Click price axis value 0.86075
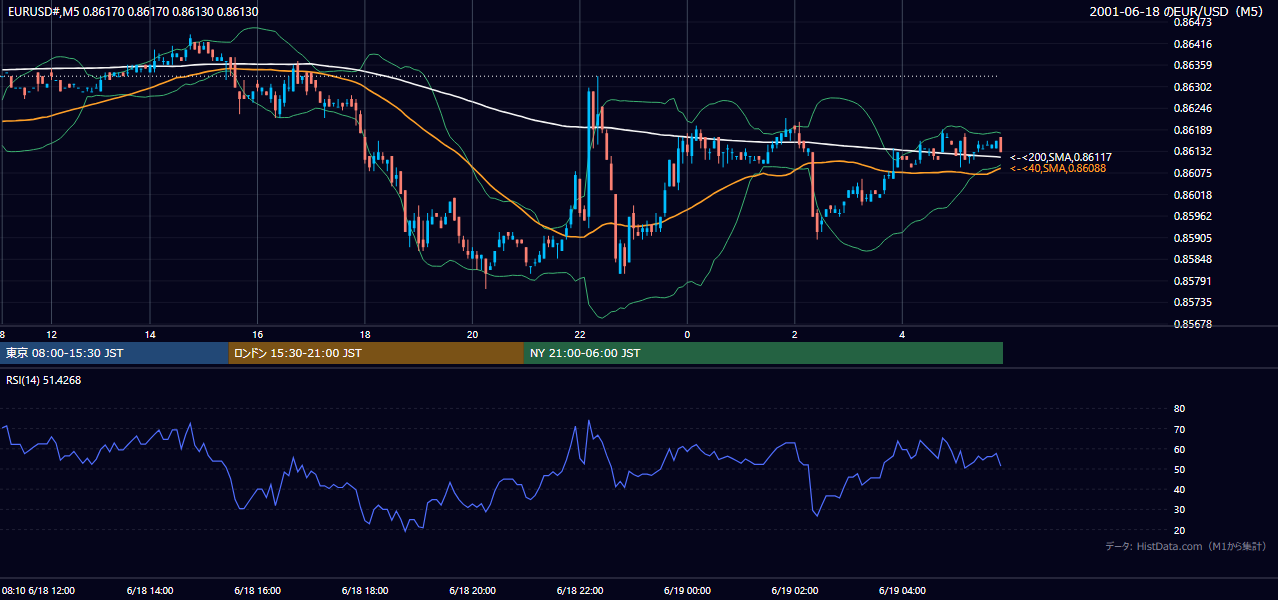Viewport: 1278px width, 600px height. click(1192, 173)
